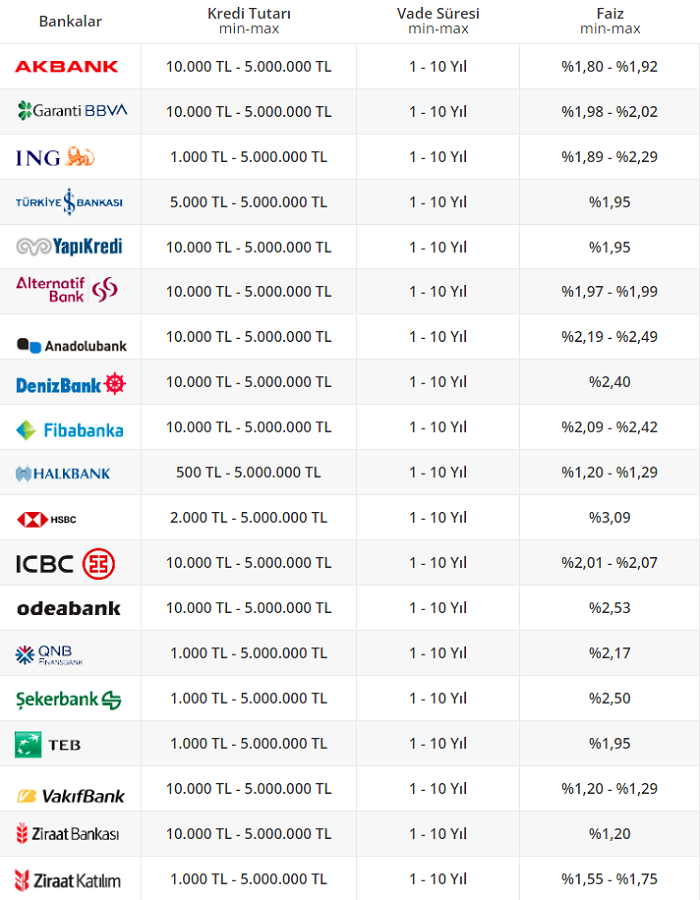Screen dimensions: 700x900
Task: Open the ICBC logo
Action: click(66, 564)
